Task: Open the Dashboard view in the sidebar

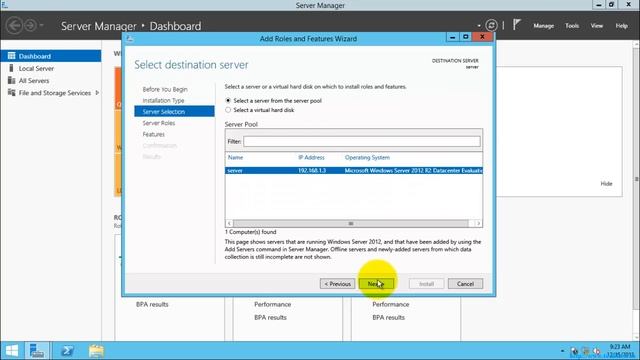Action: 51,56
